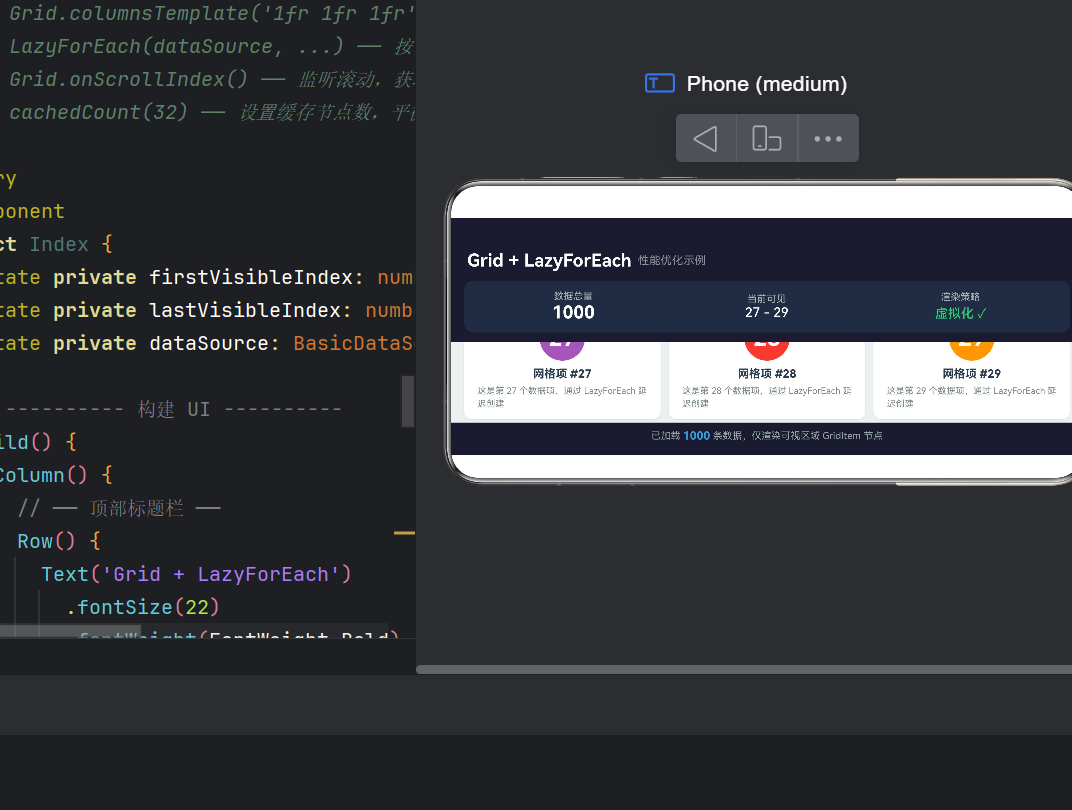Select the Phone (medium) device label

pyautogui.click(x=766, y=84)
